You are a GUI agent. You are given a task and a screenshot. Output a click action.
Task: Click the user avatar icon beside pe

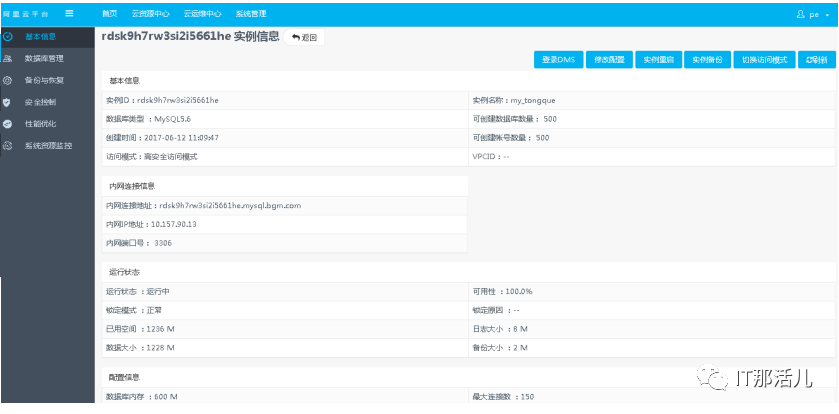tap(801, 14)
